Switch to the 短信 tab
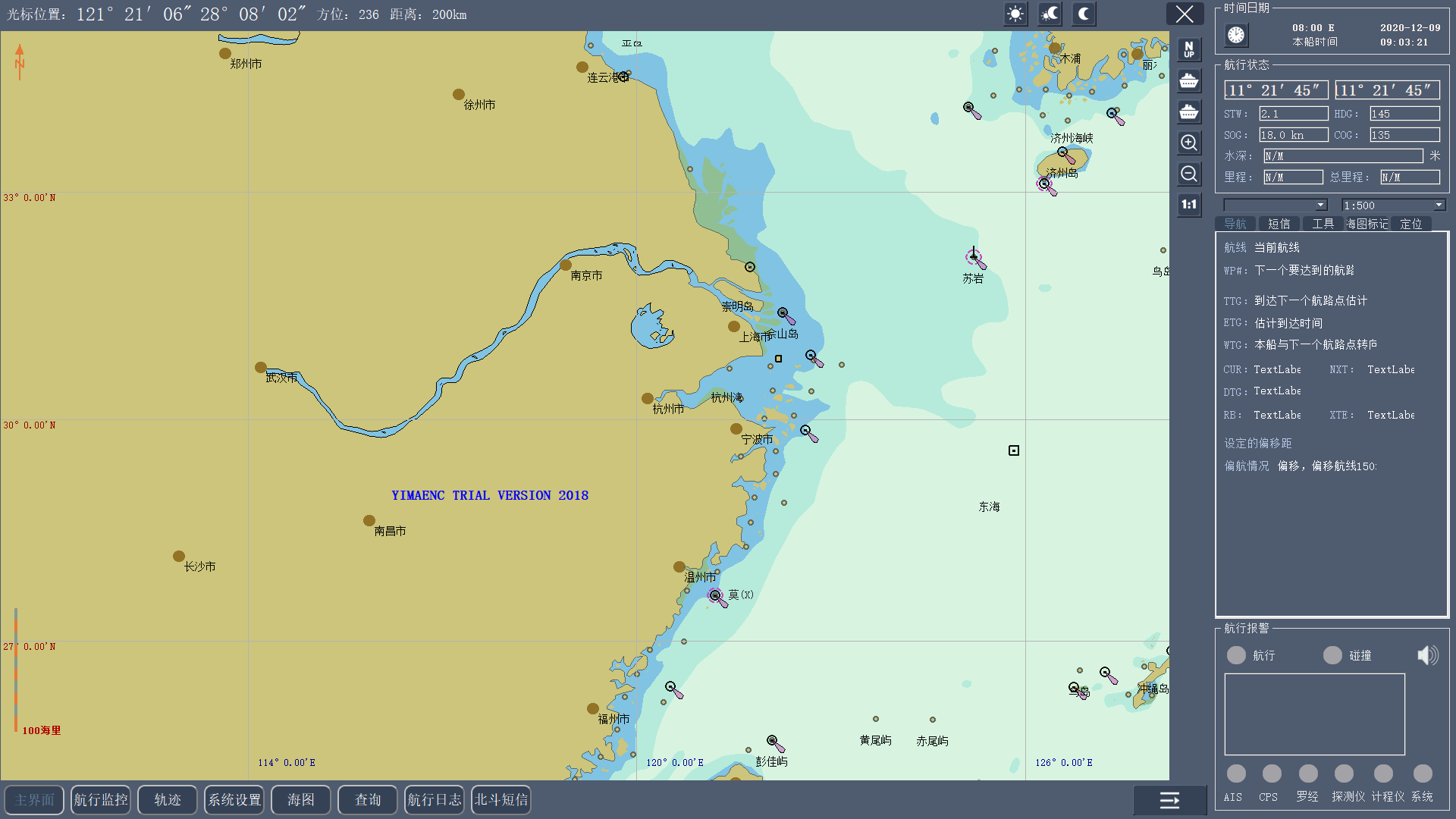Image resolution: width=1456 pixels, height=819 pixels. click(x=1279, y=224)
